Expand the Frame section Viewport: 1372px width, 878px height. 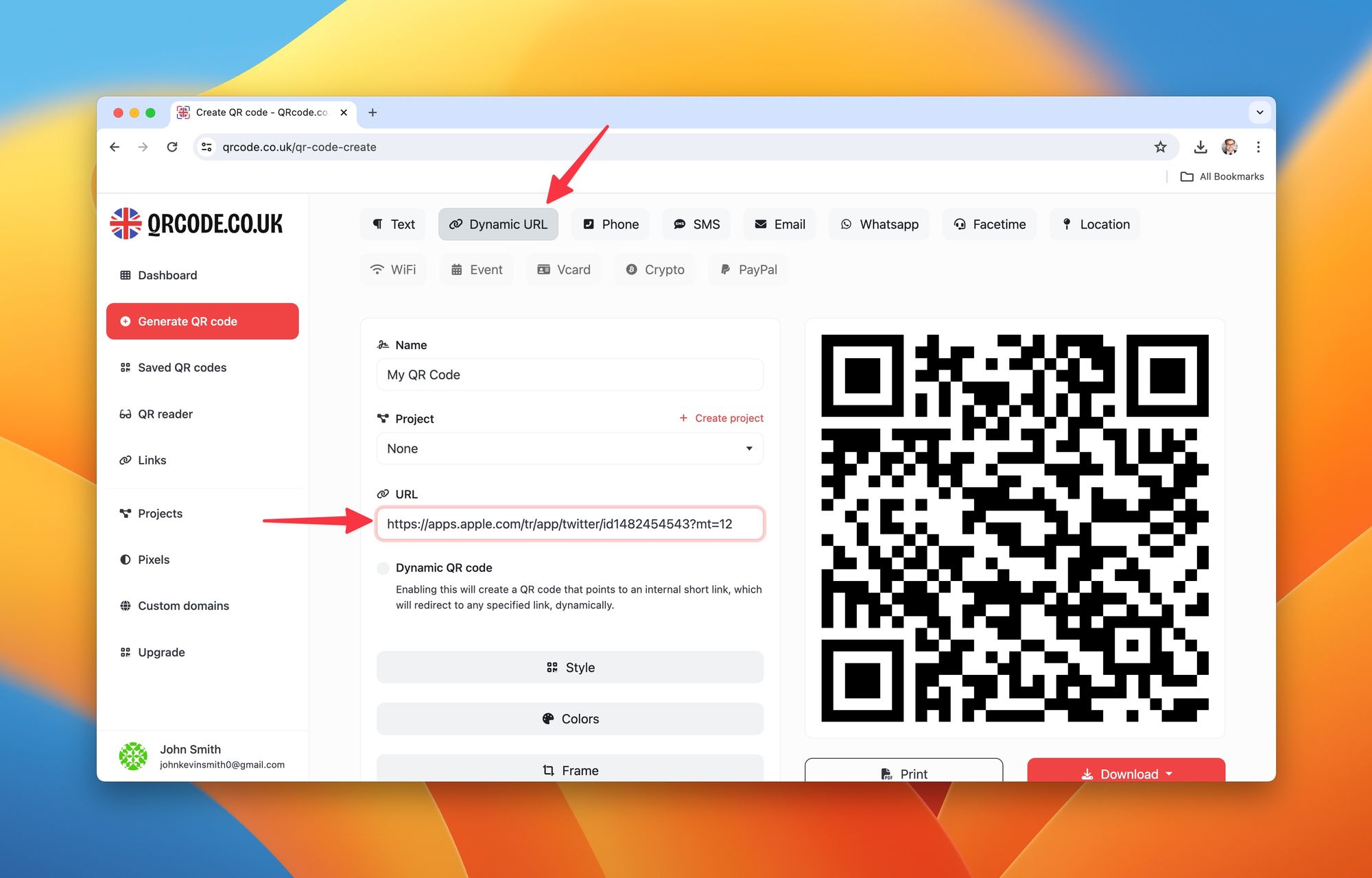pos(570,769)
